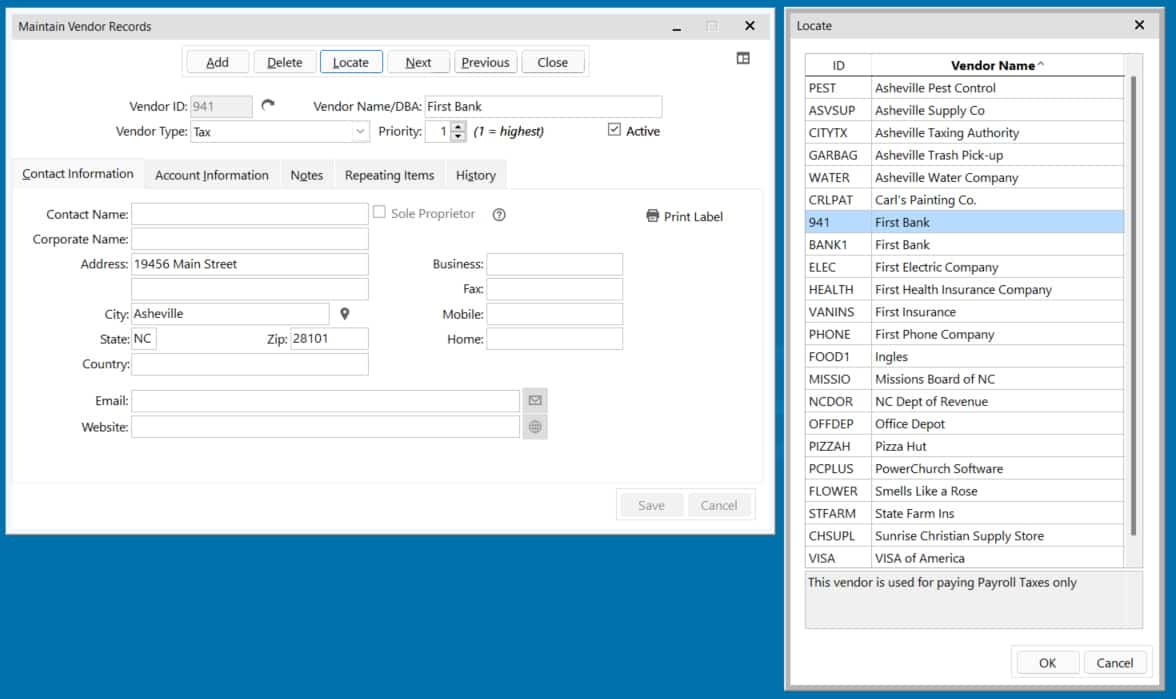
Task: Click the Close button in the toolbar
Action: click(552, 62)
